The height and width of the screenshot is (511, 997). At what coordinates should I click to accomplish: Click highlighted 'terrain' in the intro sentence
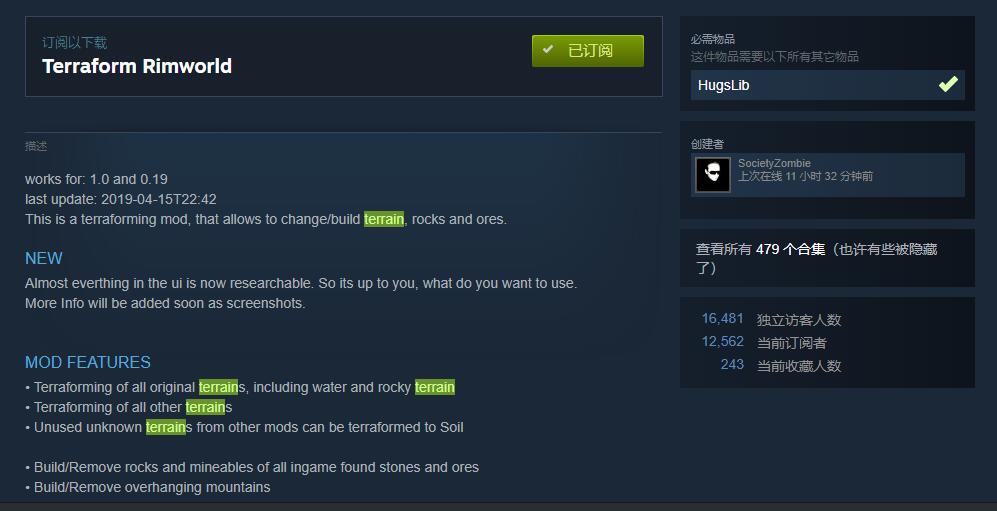pos(384,219)
